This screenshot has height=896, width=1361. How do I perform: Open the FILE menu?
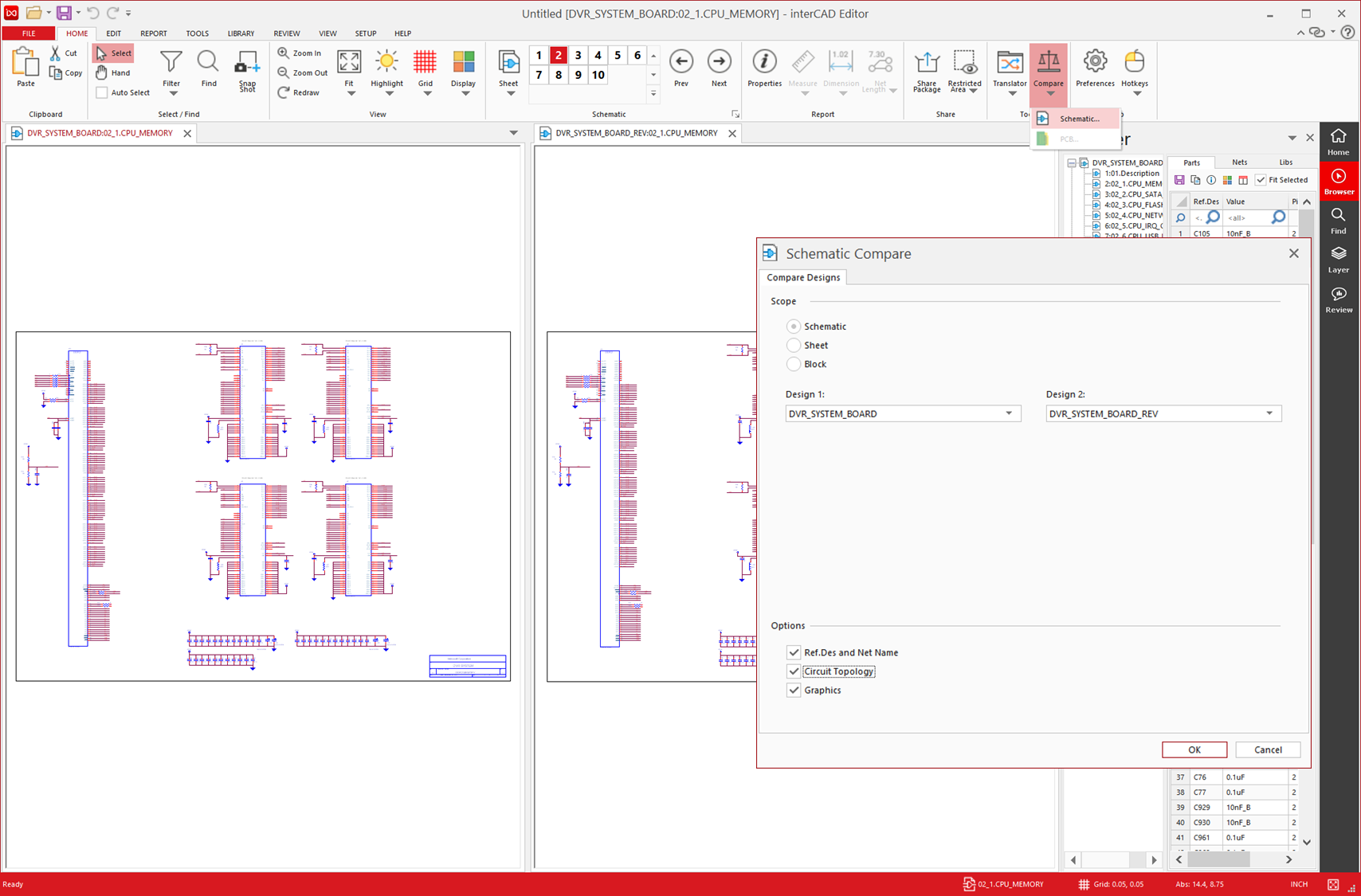coord(29,33)
